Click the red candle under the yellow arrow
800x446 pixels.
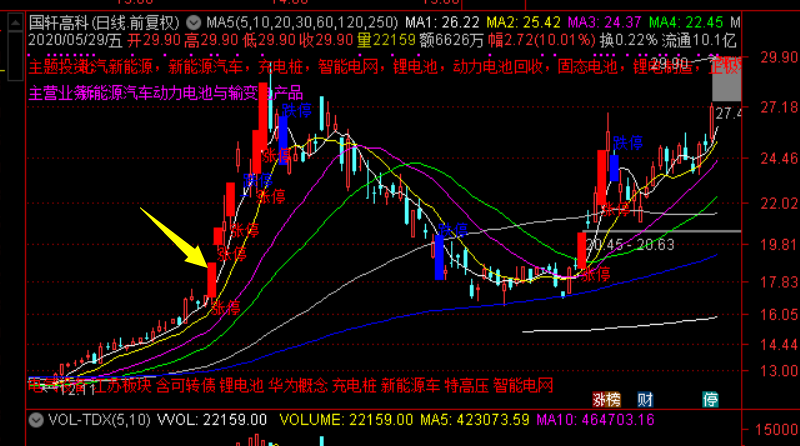tap(212, 280)
